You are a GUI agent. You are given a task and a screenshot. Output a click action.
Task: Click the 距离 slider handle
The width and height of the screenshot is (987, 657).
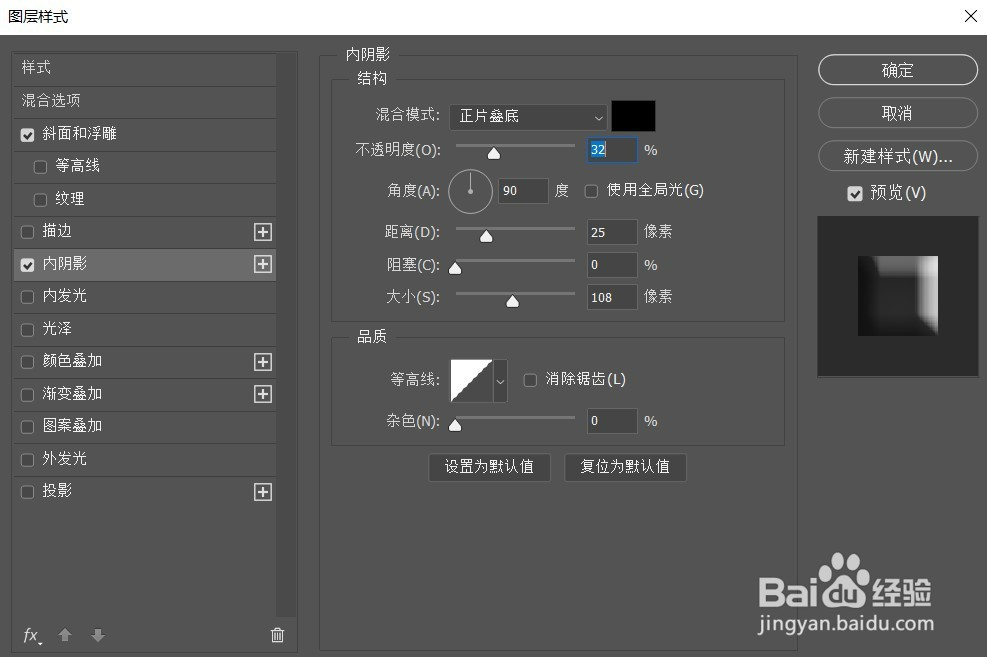(x=486, y=237)
